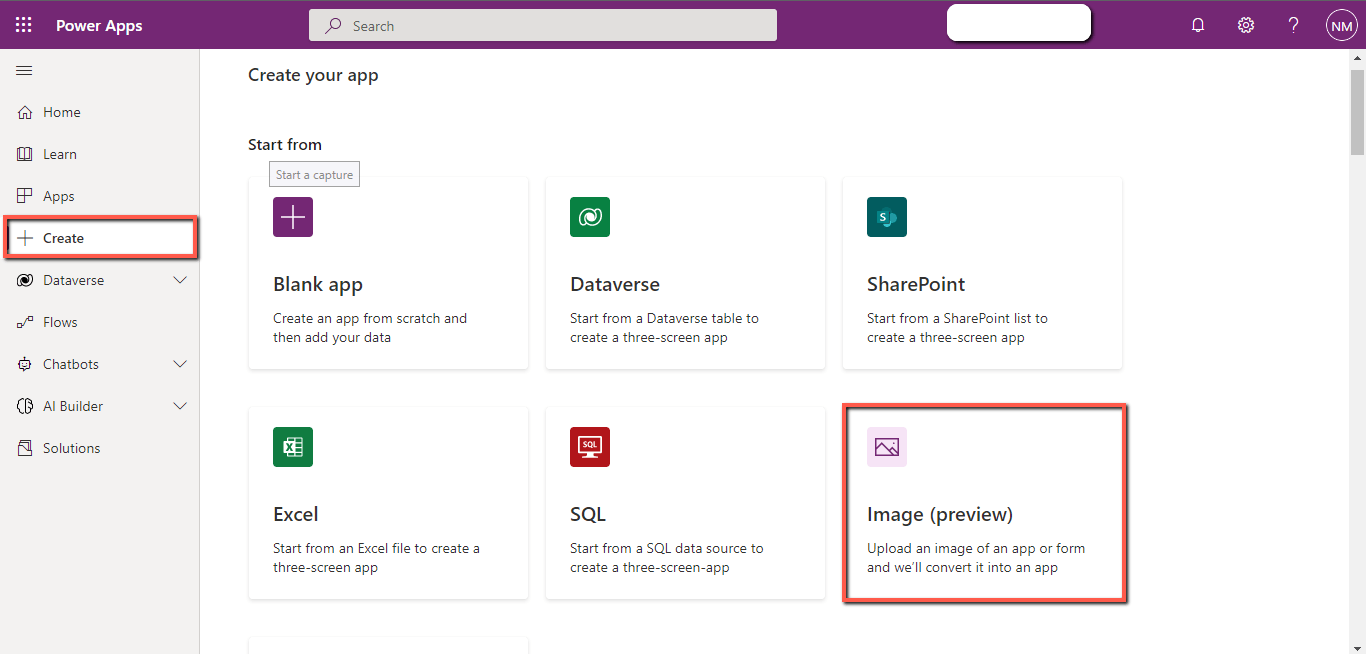The image size is (1366, 654).
Task: Expand the Dataverse sidebar chevron
Action: 180,280
